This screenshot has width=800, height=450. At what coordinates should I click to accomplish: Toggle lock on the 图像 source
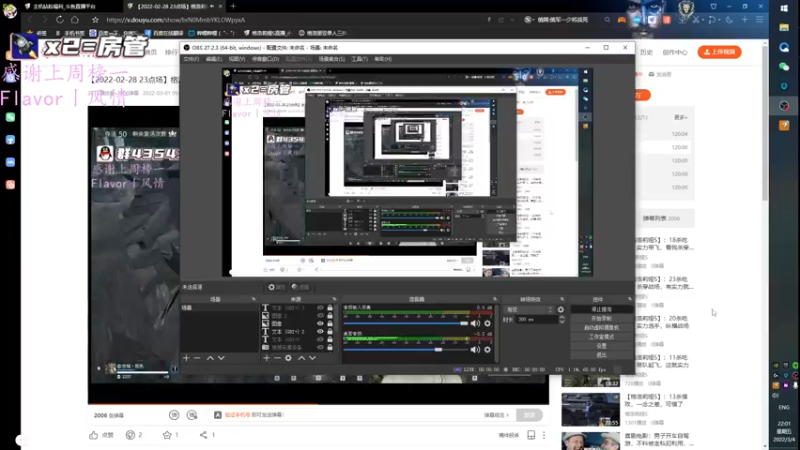click(x=330, y=323)
